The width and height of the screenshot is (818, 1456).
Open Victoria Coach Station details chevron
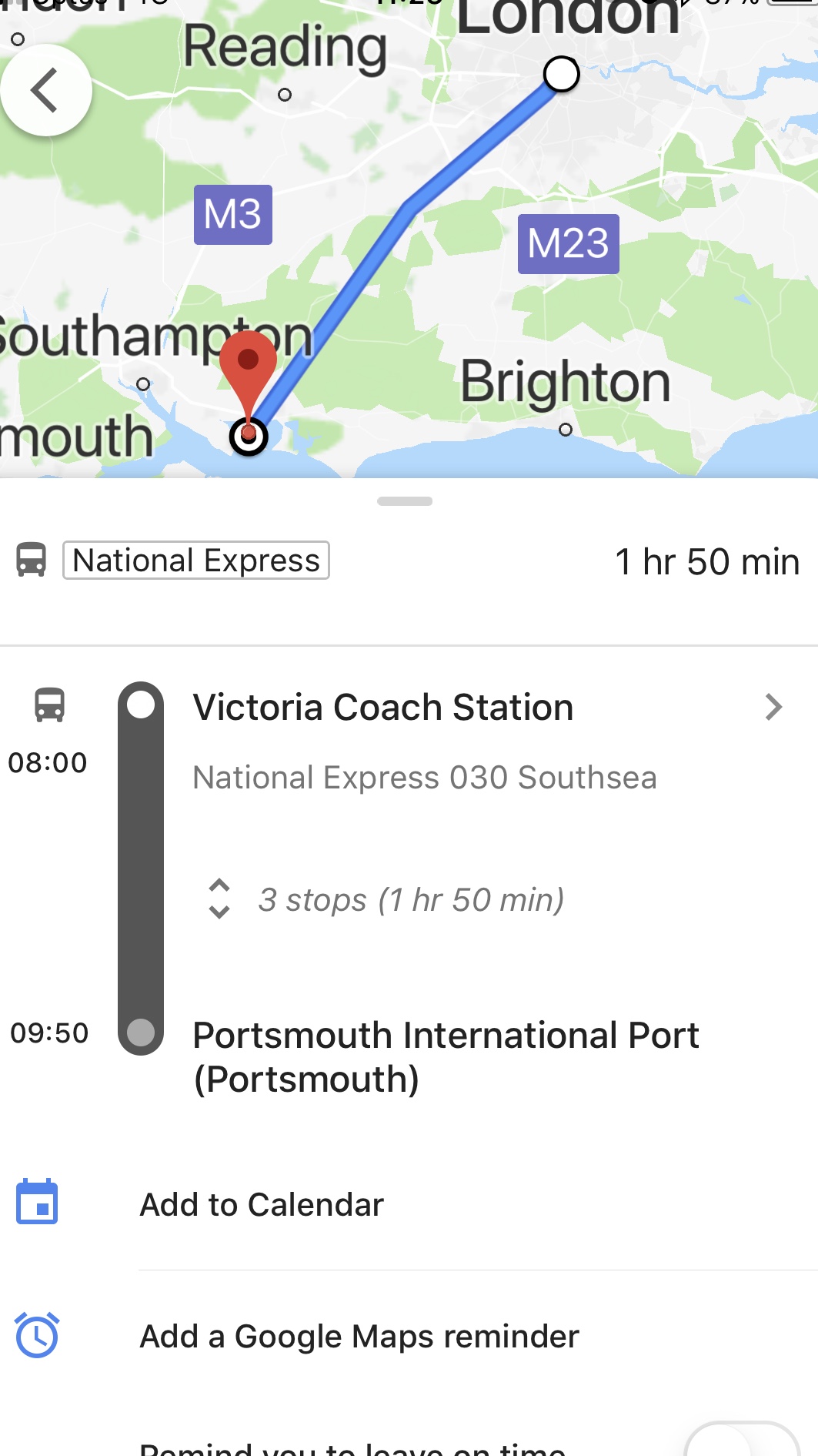coord(773,707)
